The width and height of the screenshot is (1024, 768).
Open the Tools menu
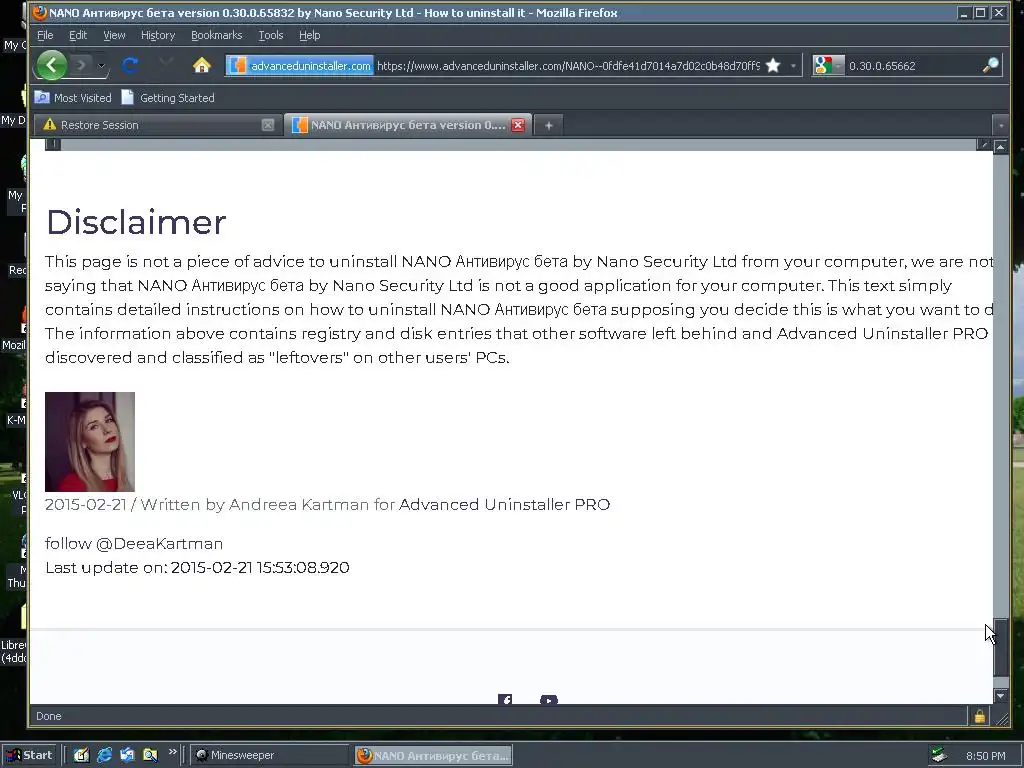click(270, 35)
